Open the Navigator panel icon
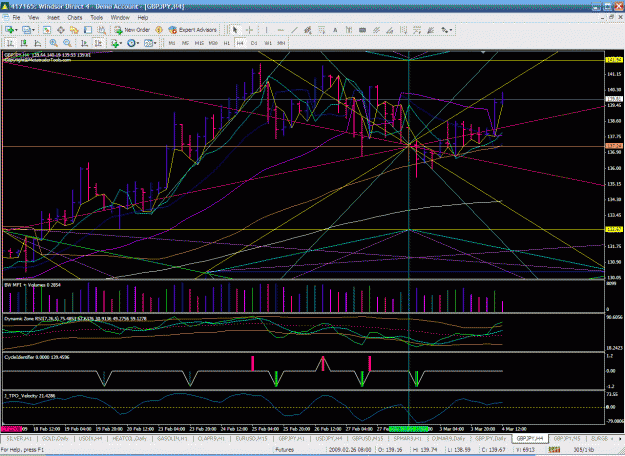625x456 pixels. [74, 30]
